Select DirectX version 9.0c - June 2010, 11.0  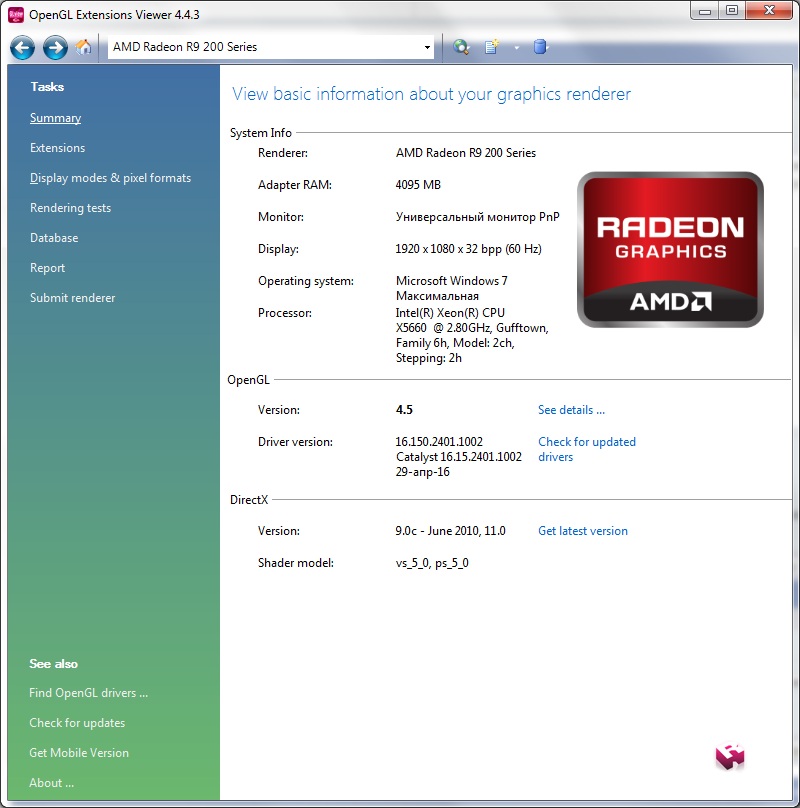pyautogui.click(x=450, y=531)
